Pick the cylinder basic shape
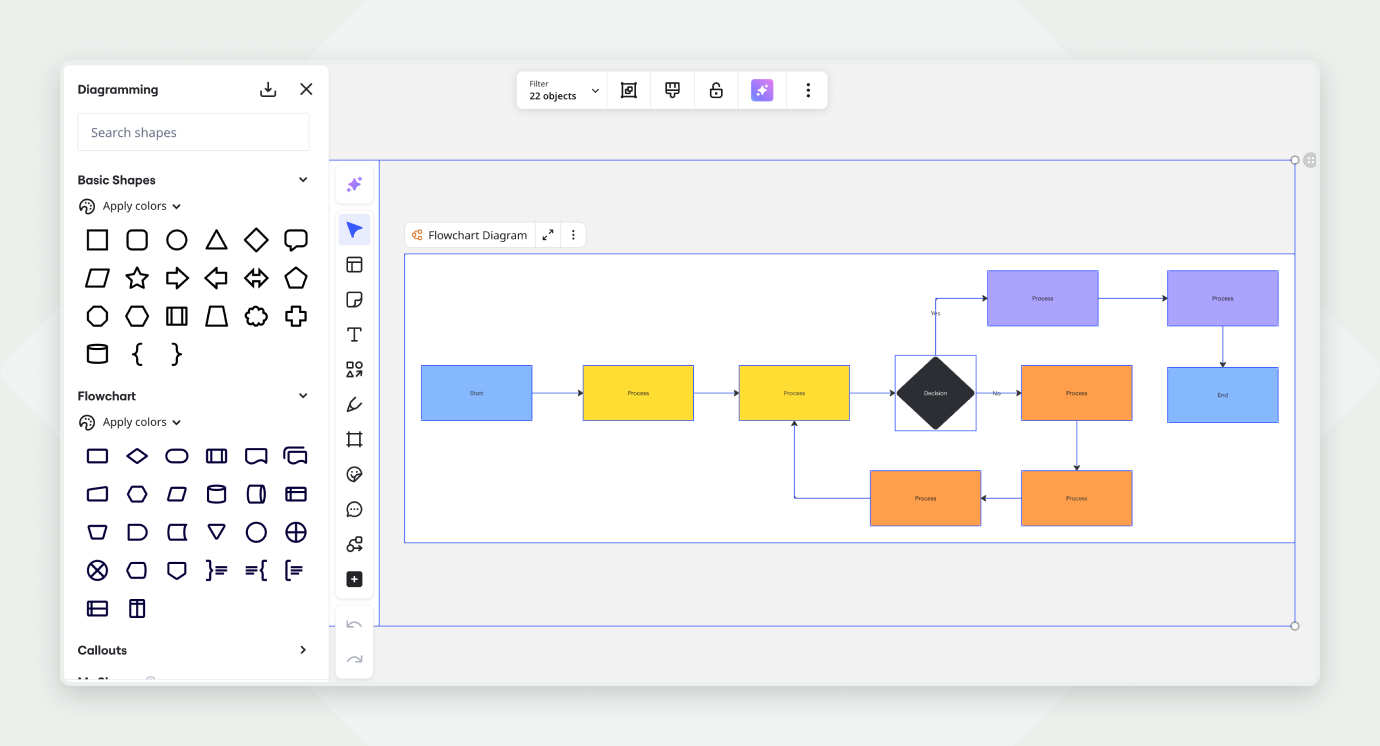This screenshot has height=746, width=1380. click(97, 354)
